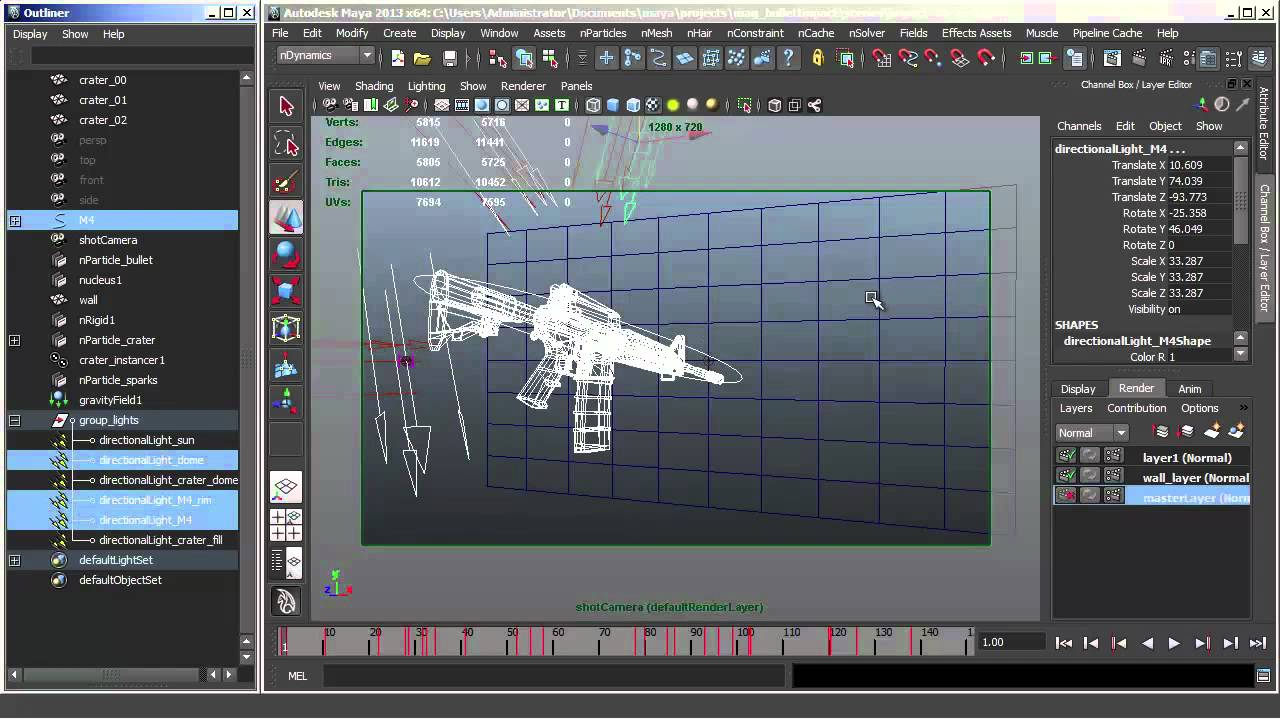The width and height of the screenshot is (1280, 720).
Task: Open the nDynamics menu set dropdown
Action: pyautogui.click(x=367, y=56)
